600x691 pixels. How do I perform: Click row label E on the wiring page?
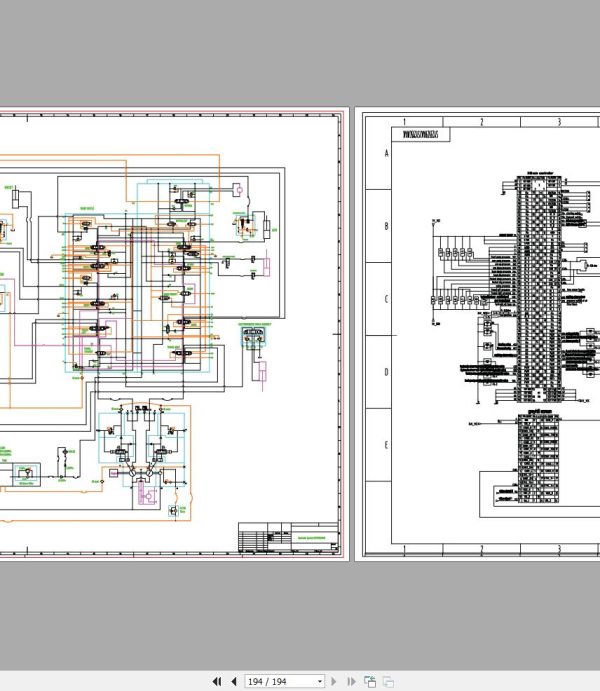click(386, 445)
